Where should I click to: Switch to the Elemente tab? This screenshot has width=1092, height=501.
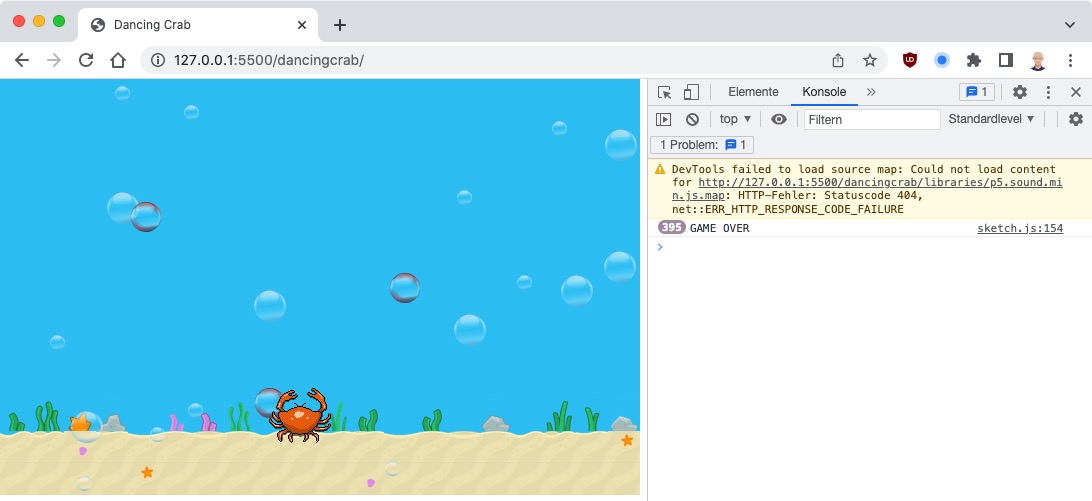tap(753, 92)
